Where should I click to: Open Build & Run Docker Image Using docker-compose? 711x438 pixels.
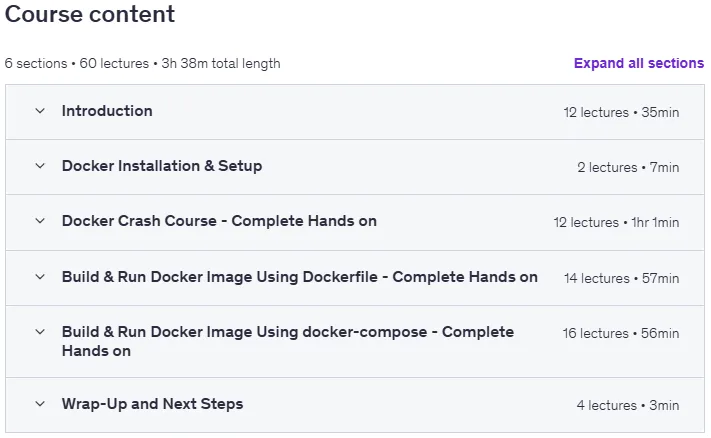287,341
